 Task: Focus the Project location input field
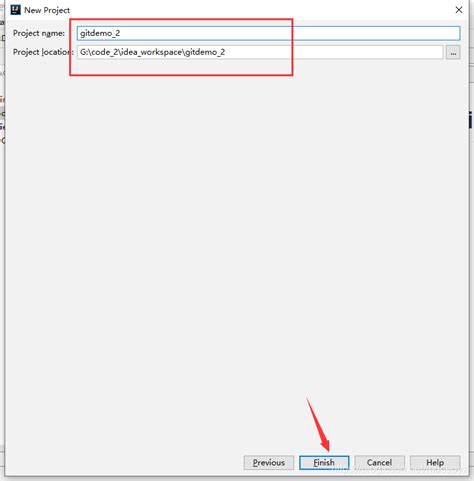[260, 52]
